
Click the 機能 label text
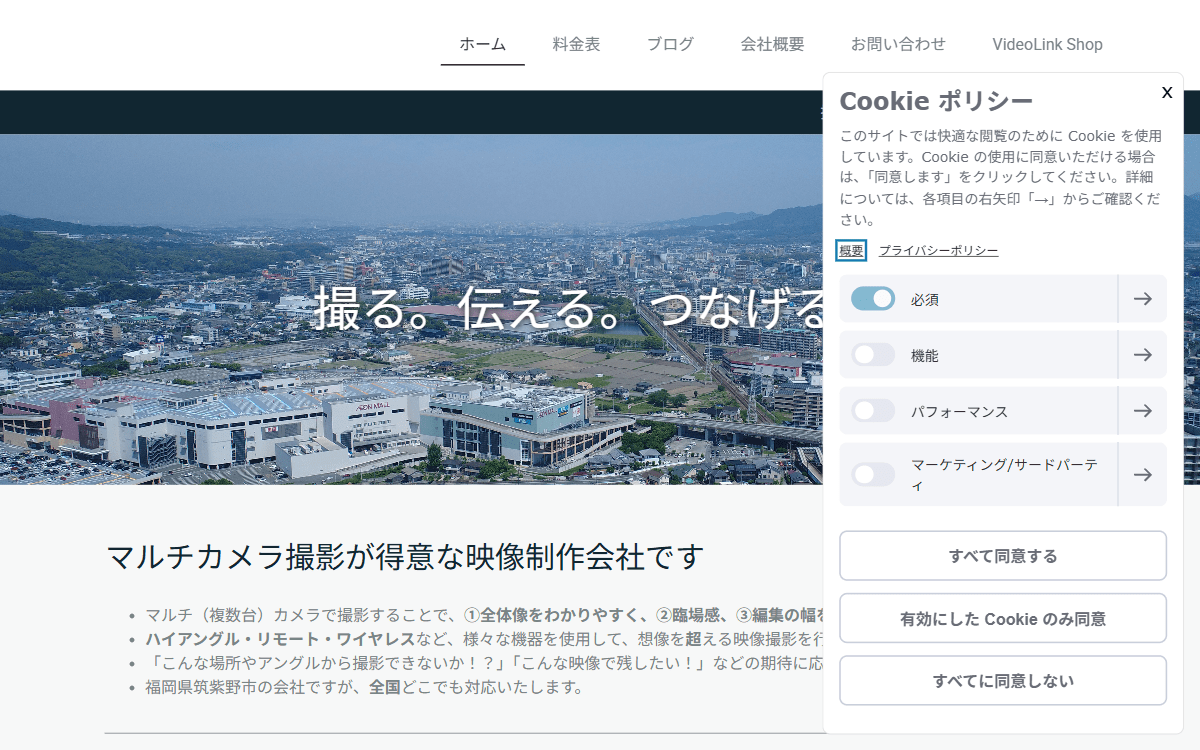pos(925,355)
